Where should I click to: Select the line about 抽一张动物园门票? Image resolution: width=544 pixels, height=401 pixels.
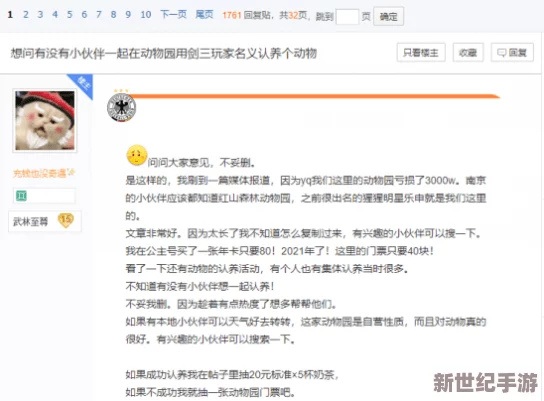(x=211, y=392)
